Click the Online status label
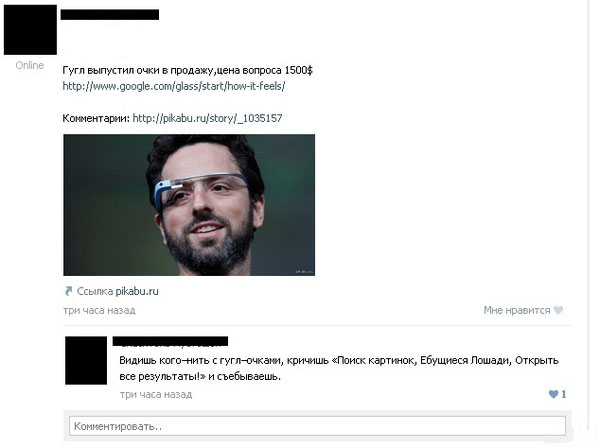This screenshot has height=447, width=600. pos(29,65)
